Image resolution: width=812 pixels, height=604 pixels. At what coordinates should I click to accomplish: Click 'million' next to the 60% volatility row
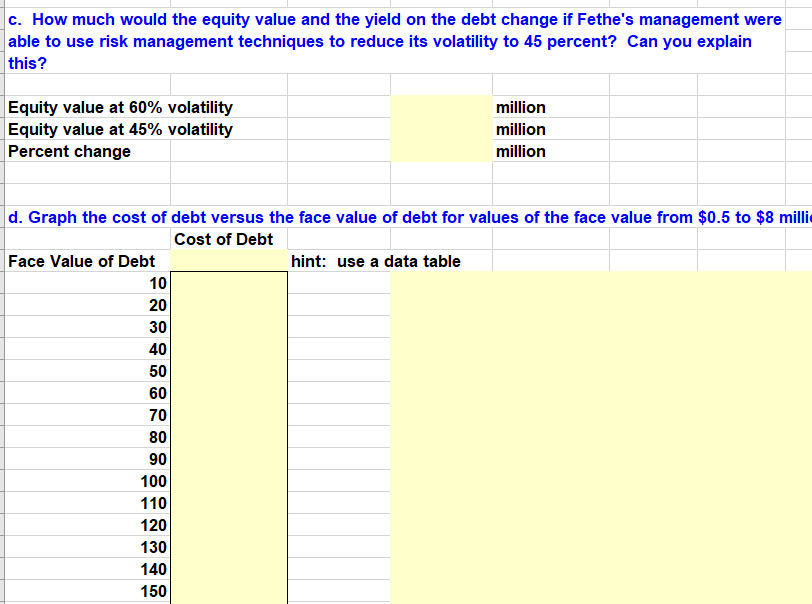(x=520, y=107)
